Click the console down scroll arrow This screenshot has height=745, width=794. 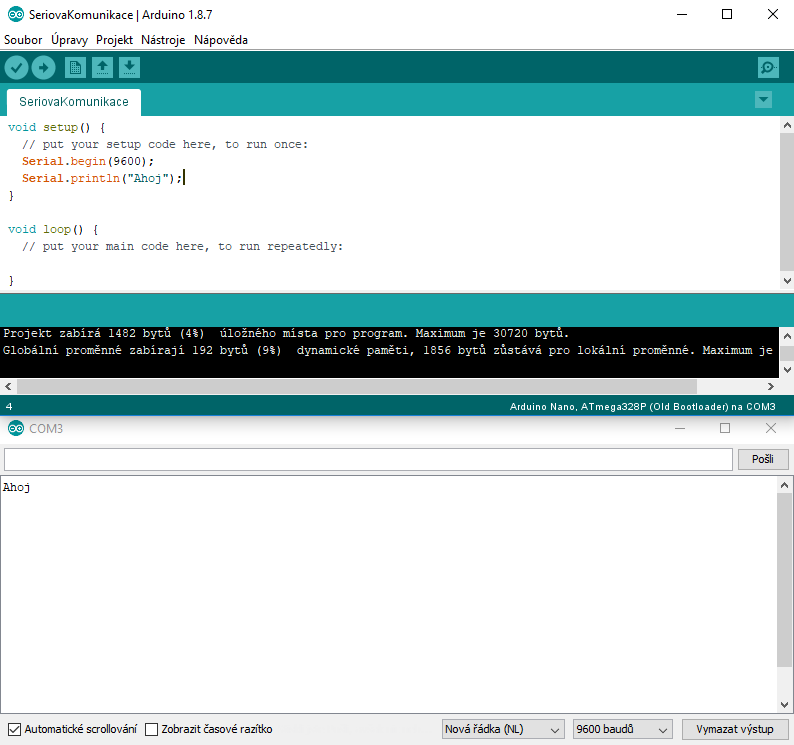[787, 370]
